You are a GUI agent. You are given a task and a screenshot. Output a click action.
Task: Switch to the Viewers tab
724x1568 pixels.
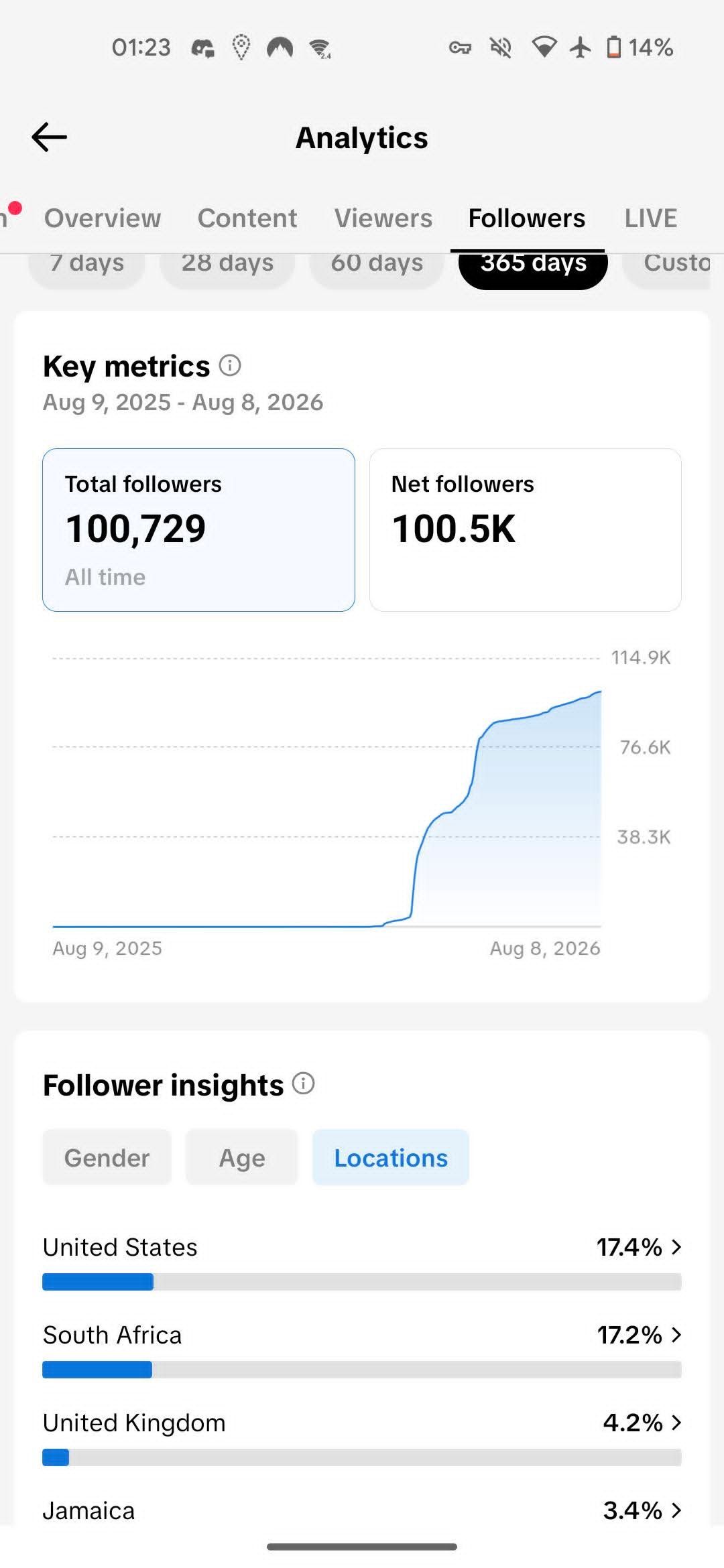(x=383, y=218)
